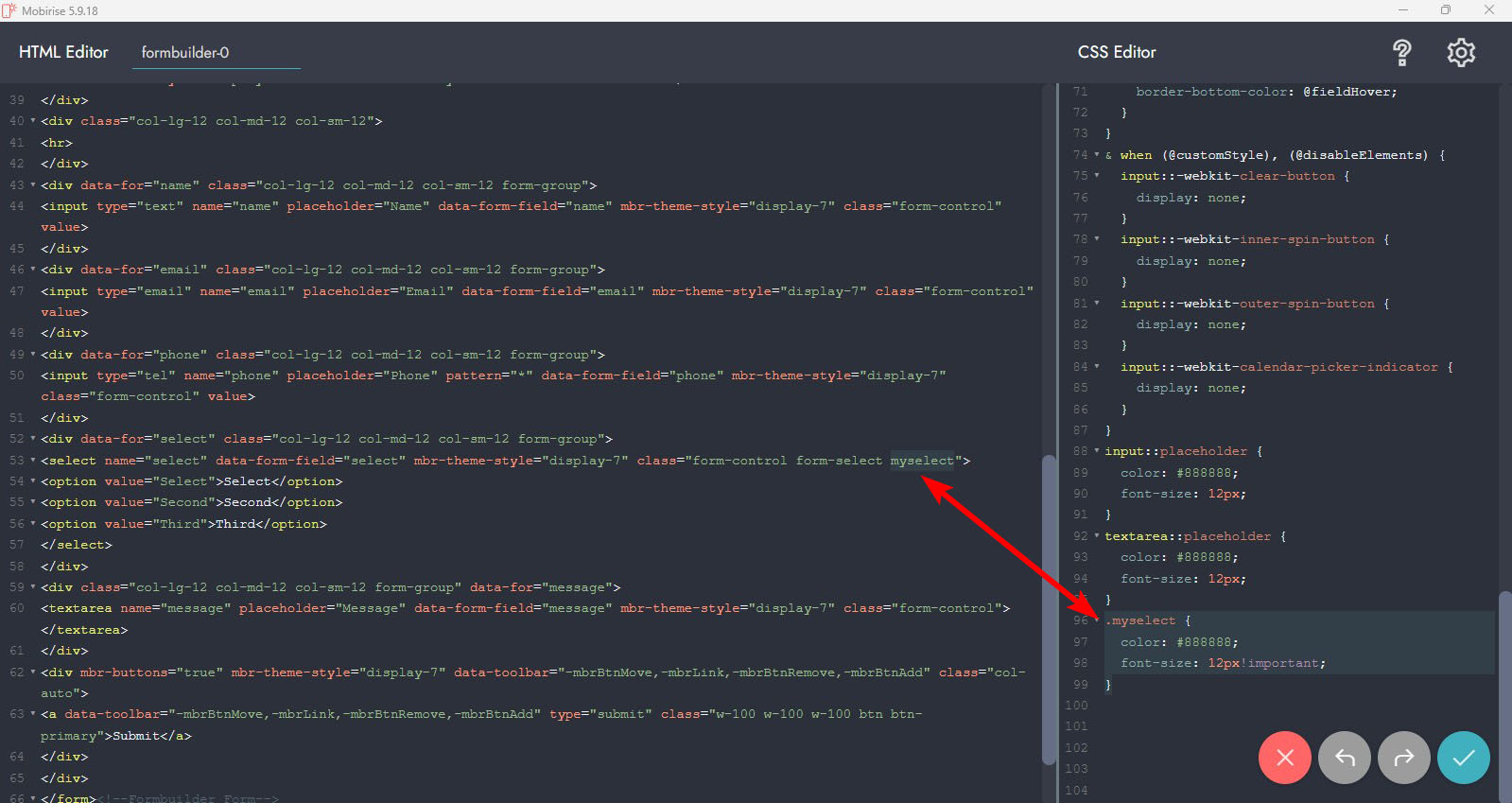Place cursor on myselect class in line 53
This screenshot has height=803, width=1512.
click(921, 461)
